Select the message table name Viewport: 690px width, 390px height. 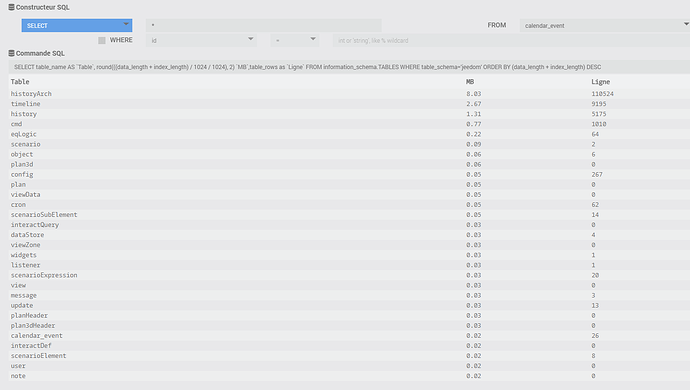point(24,296)
